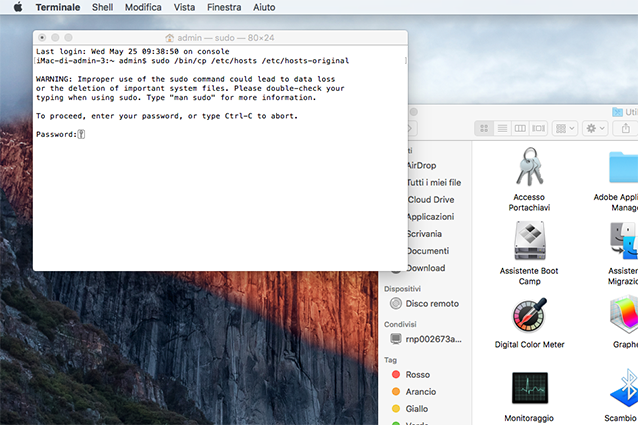Image resolution: width=638 pixels, height=425 pixels.
Task: Click the Finder forward navigation arrow
Action: coord(411,129)
